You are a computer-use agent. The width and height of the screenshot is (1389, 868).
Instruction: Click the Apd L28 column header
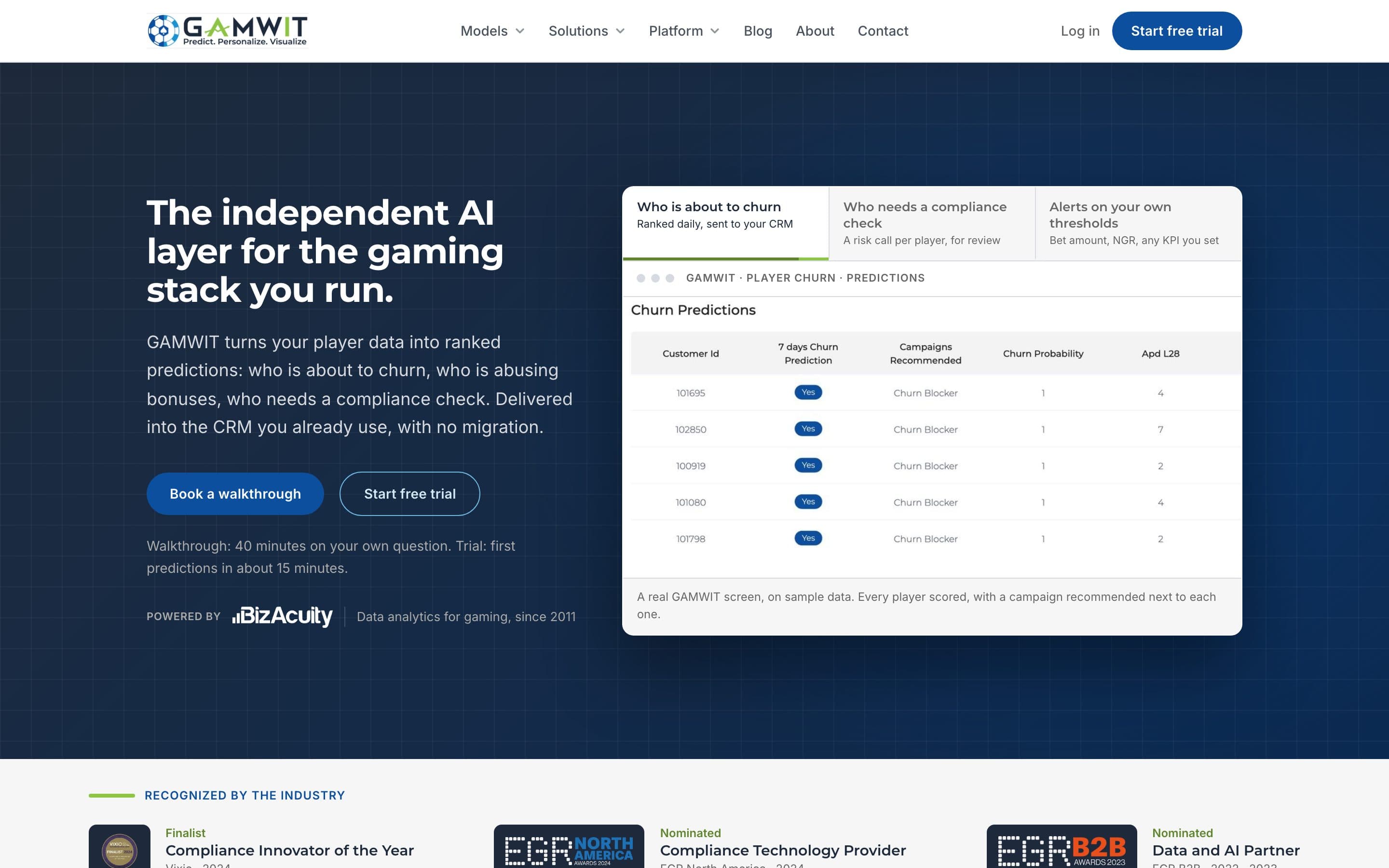click(1160, 353)
